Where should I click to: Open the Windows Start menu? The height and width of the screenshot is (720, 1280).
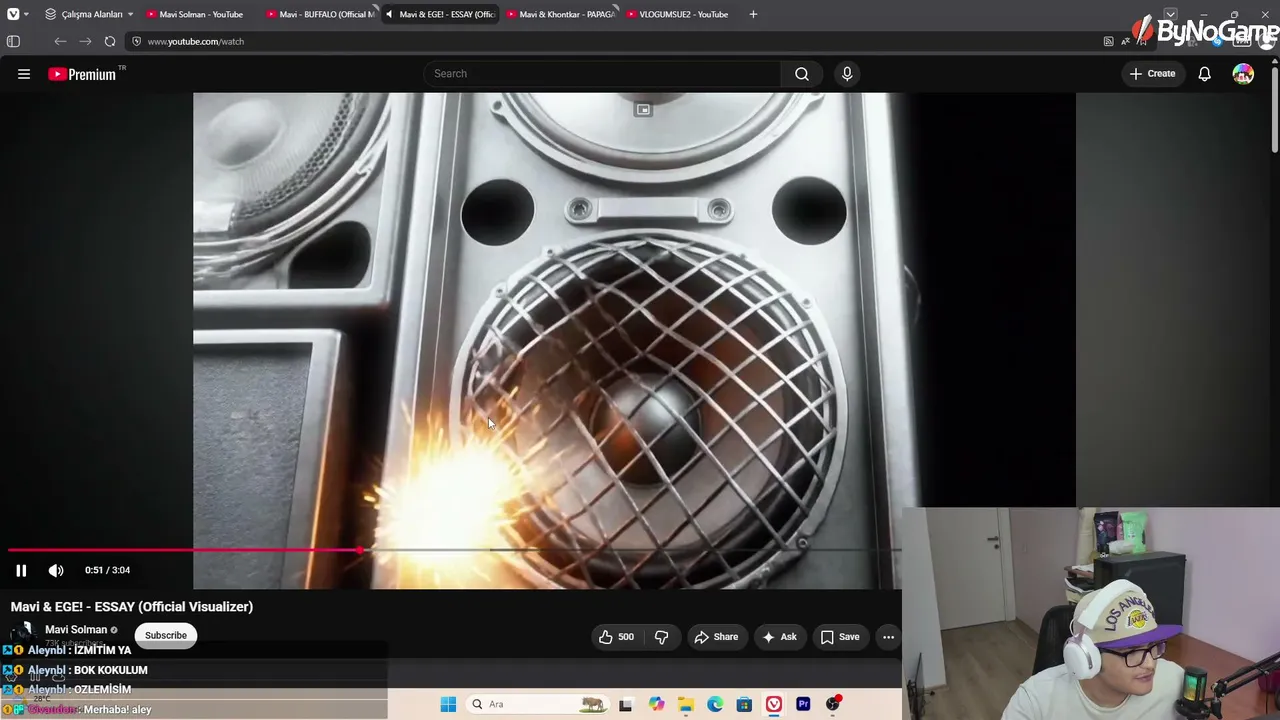click(x=448, y=704)
